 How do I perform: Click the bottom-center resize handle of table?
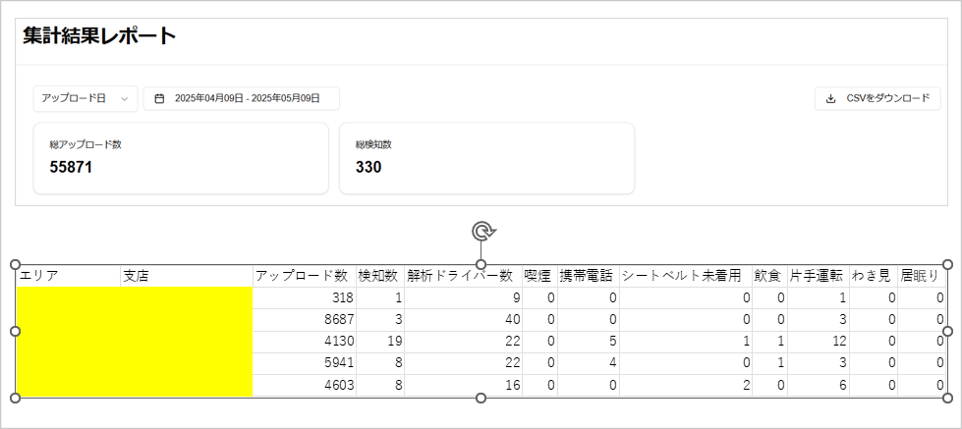(481, 398)
